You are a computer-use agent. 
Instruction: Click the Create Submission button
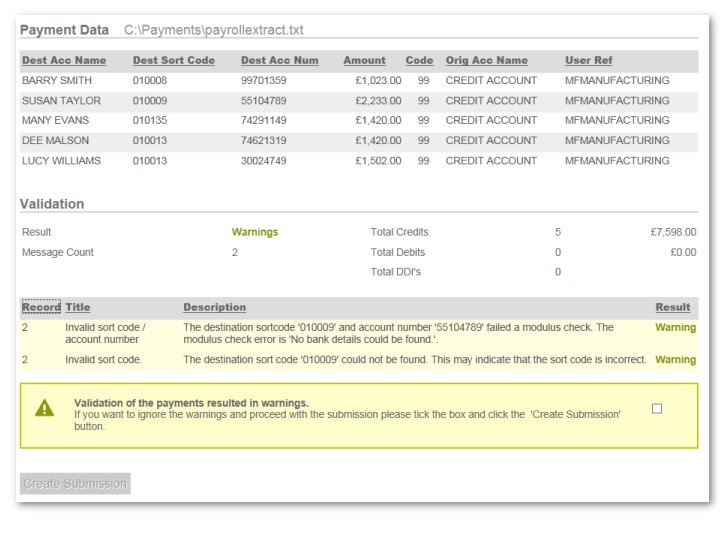coord(75,483)
